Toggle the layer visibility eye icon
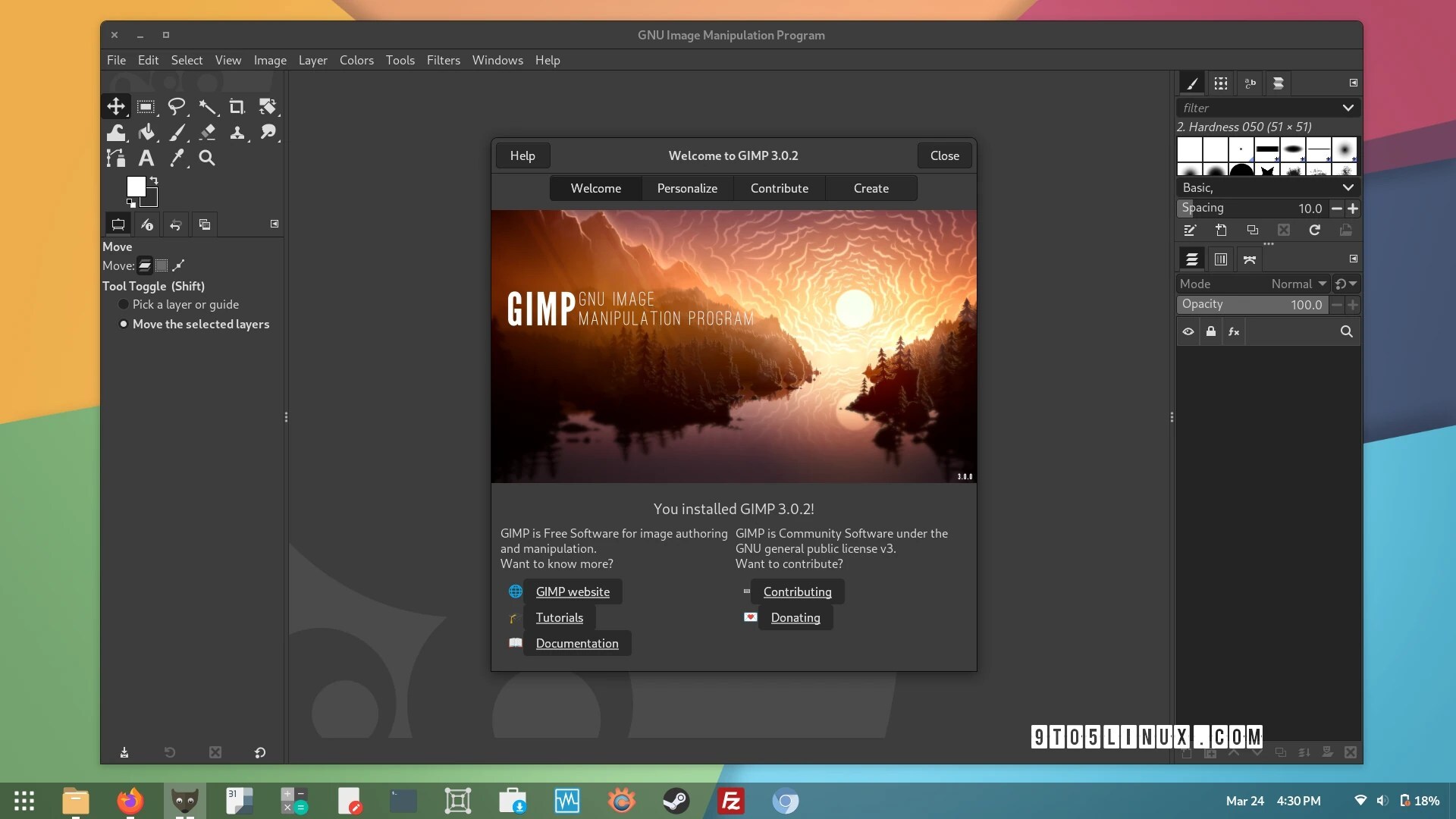Image resolution: width=1456 pixels, height=819 pixels. click(1188, 331)
